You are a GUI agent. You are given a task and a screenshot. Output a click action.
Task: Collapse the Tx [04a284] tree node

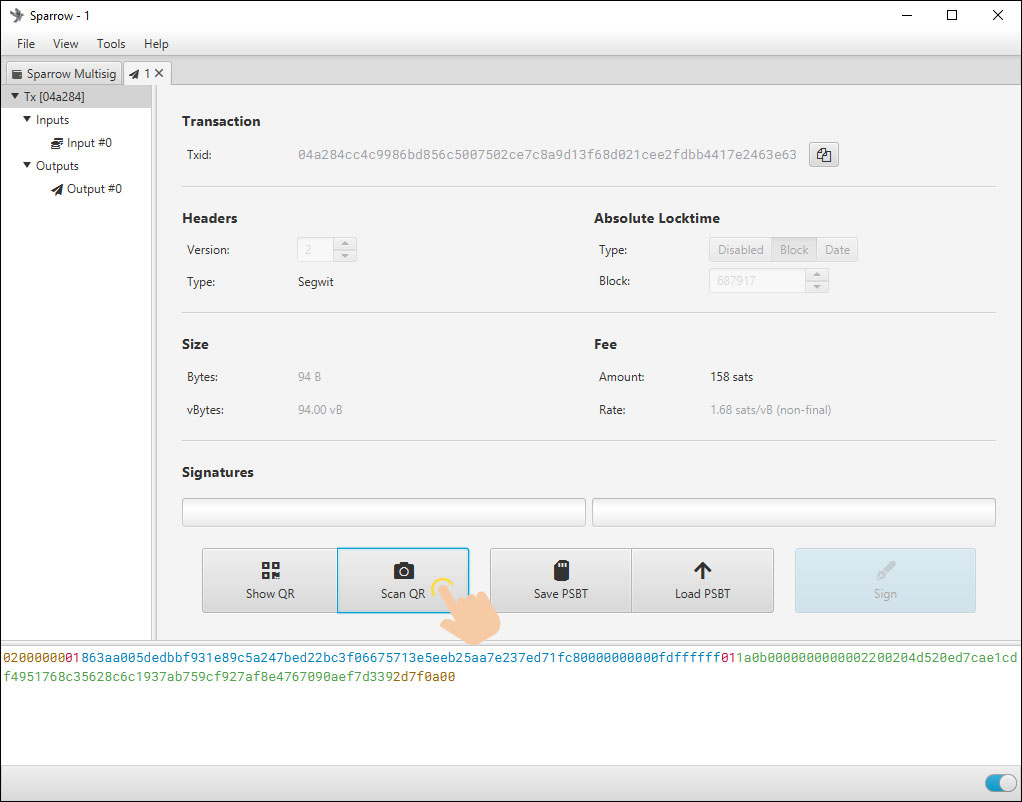[x=15, y=97]
